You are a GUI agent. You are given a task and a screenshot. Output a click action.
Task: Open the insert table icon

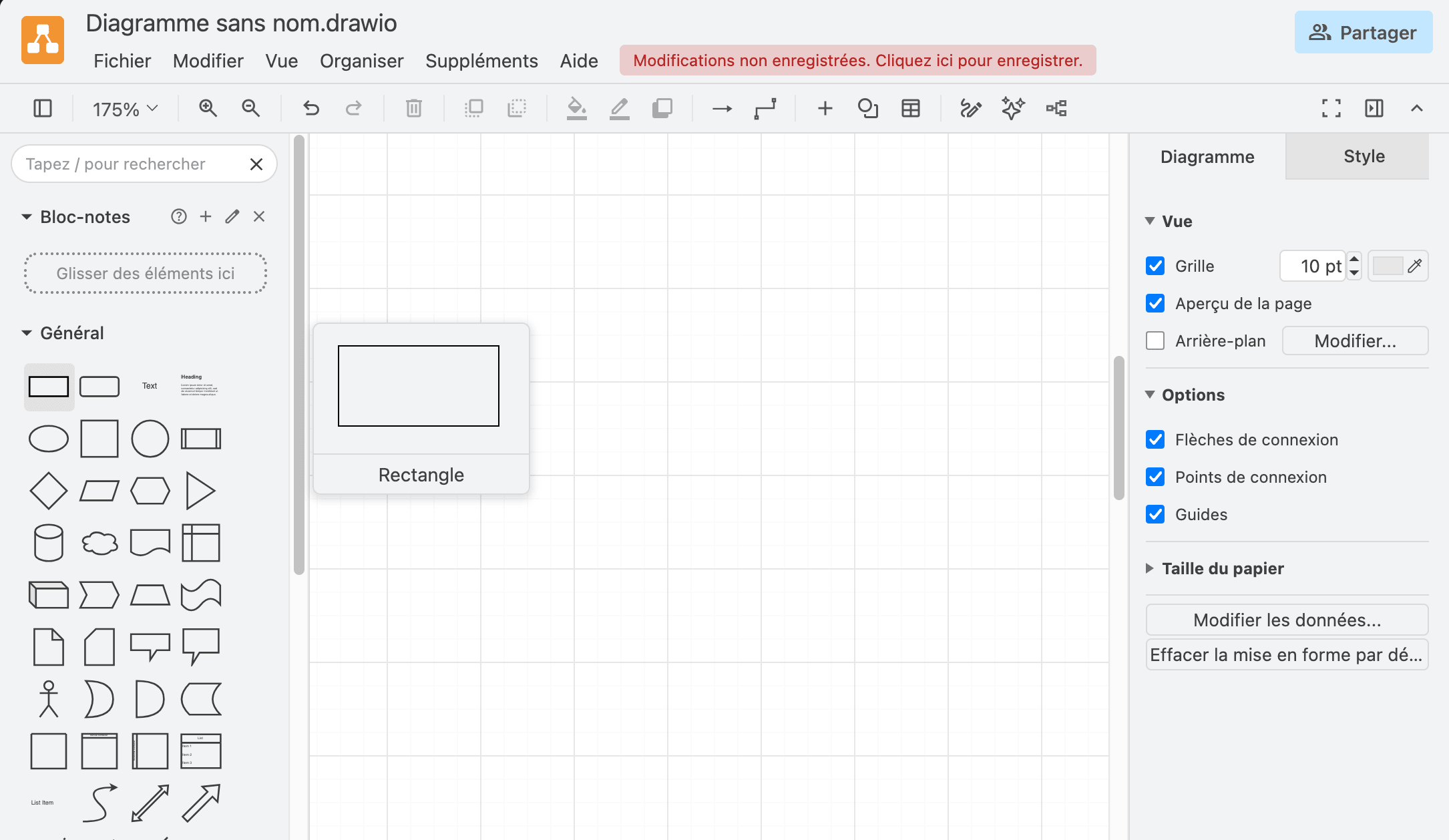click(x=910, y=108)
